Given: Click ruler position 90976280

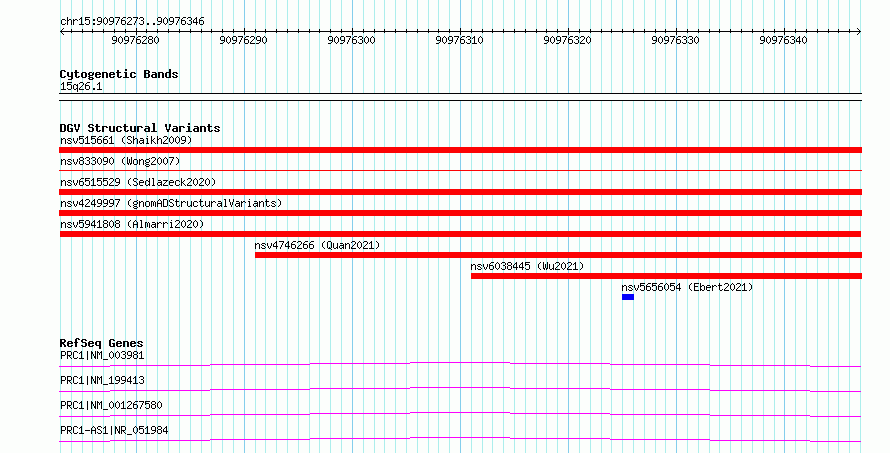Looking at the screenshot, I should point(136,40).
